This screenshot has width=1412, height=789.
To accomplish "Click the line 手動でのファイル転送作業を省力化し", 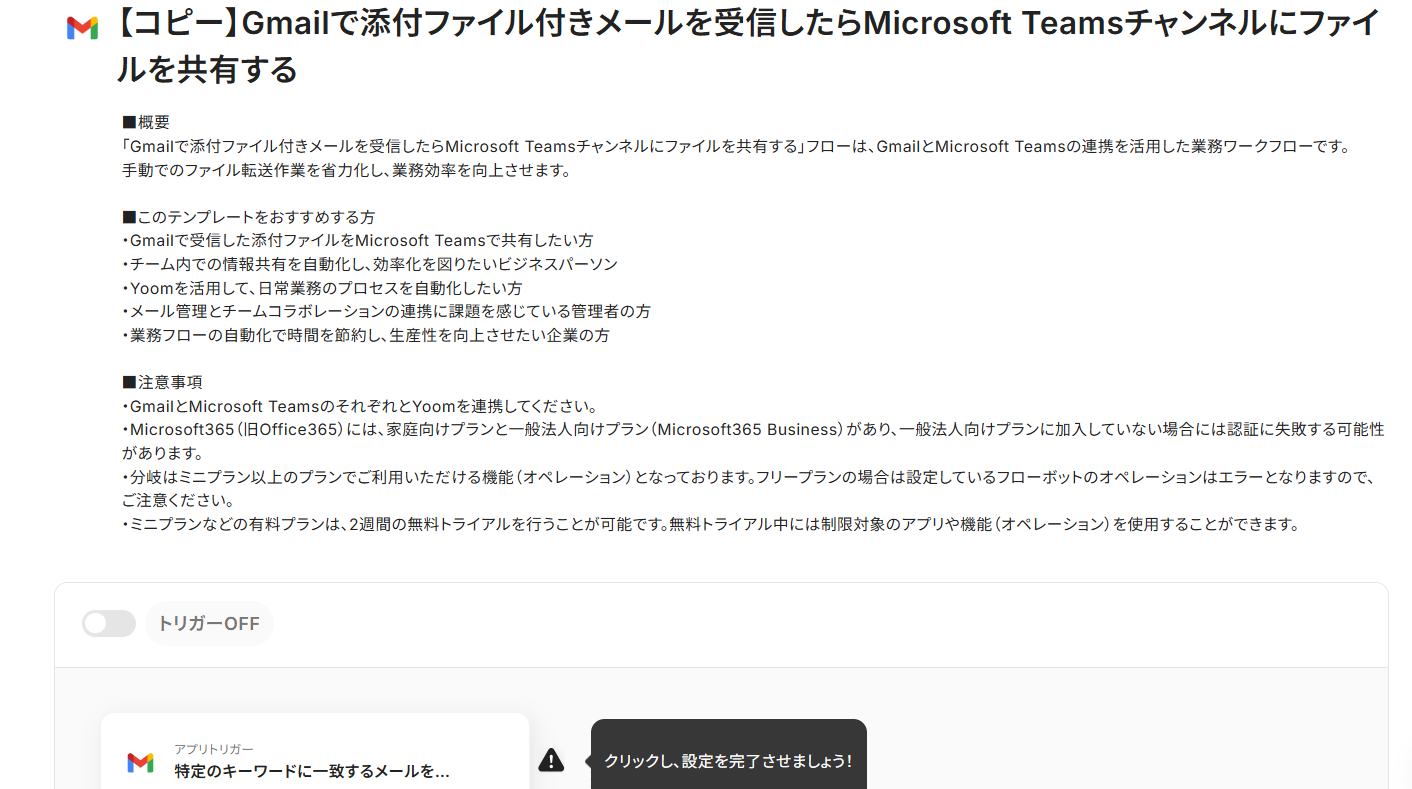I will tap(346, 170).
